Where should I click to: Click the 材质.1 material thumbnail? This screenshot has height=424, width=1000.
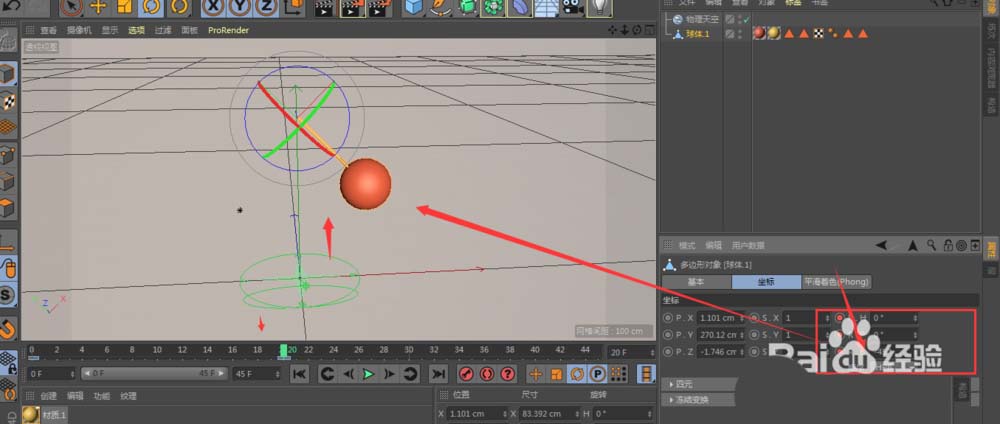(31, 414)
